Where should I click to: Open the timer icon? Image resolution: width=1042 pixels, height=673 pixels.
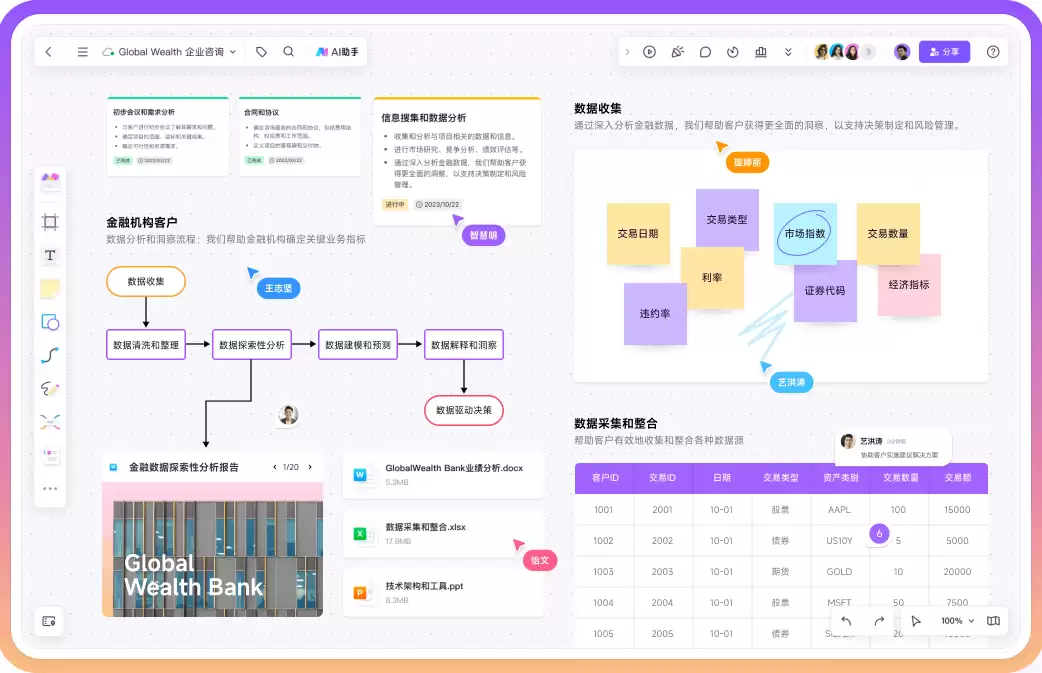pos(733,52)
